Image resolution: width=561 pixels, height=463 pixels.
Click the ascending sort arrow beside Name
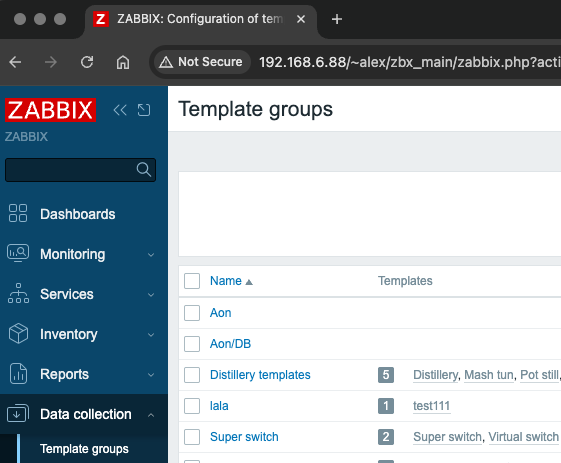pyautogui.click(x=249, y=282)
